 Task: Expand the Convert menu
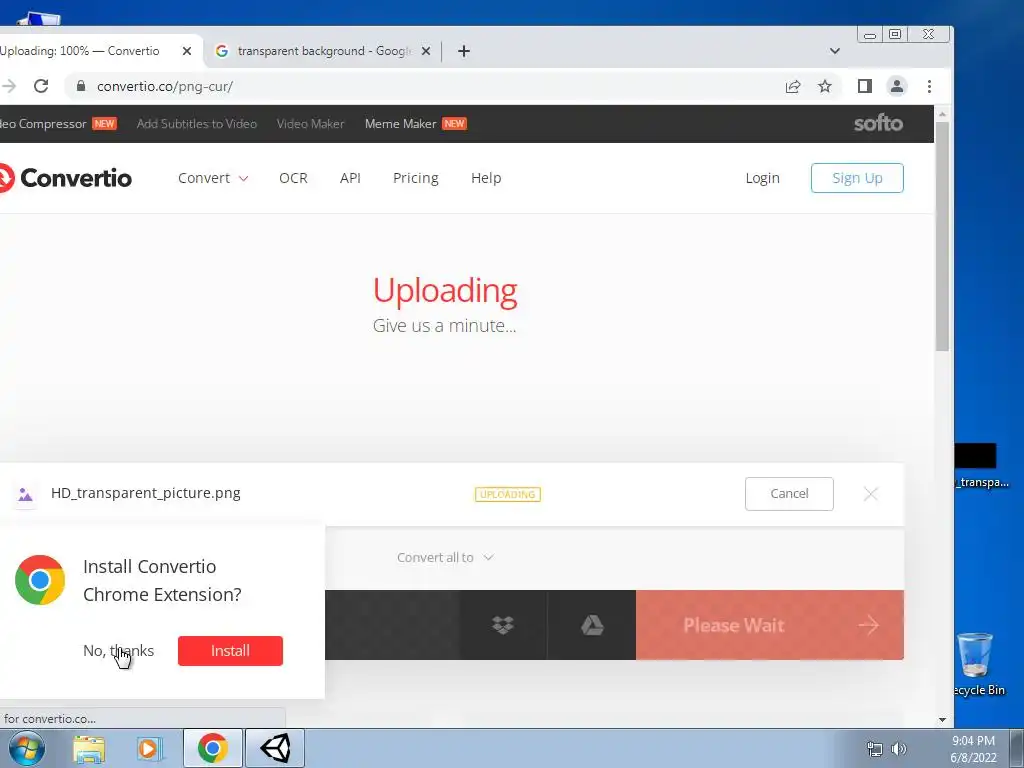point(213,178)
